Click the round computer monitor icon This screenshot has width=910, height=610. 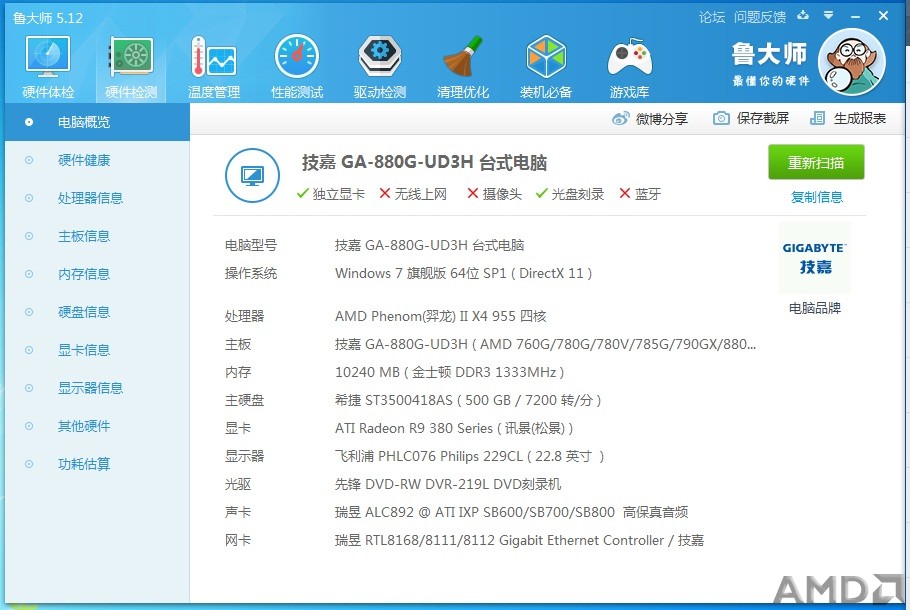coord(252,175)
